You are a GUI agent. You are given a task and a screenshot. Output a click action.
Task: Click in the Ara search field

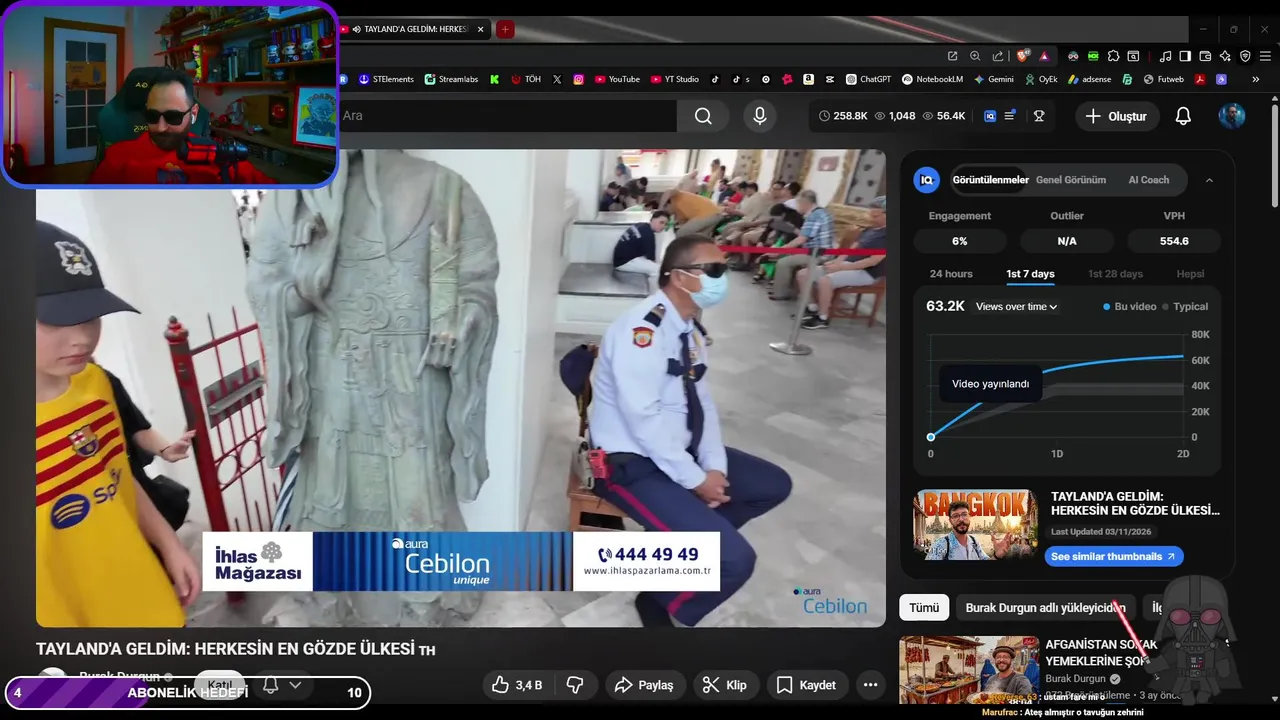(x=506, y=116)
